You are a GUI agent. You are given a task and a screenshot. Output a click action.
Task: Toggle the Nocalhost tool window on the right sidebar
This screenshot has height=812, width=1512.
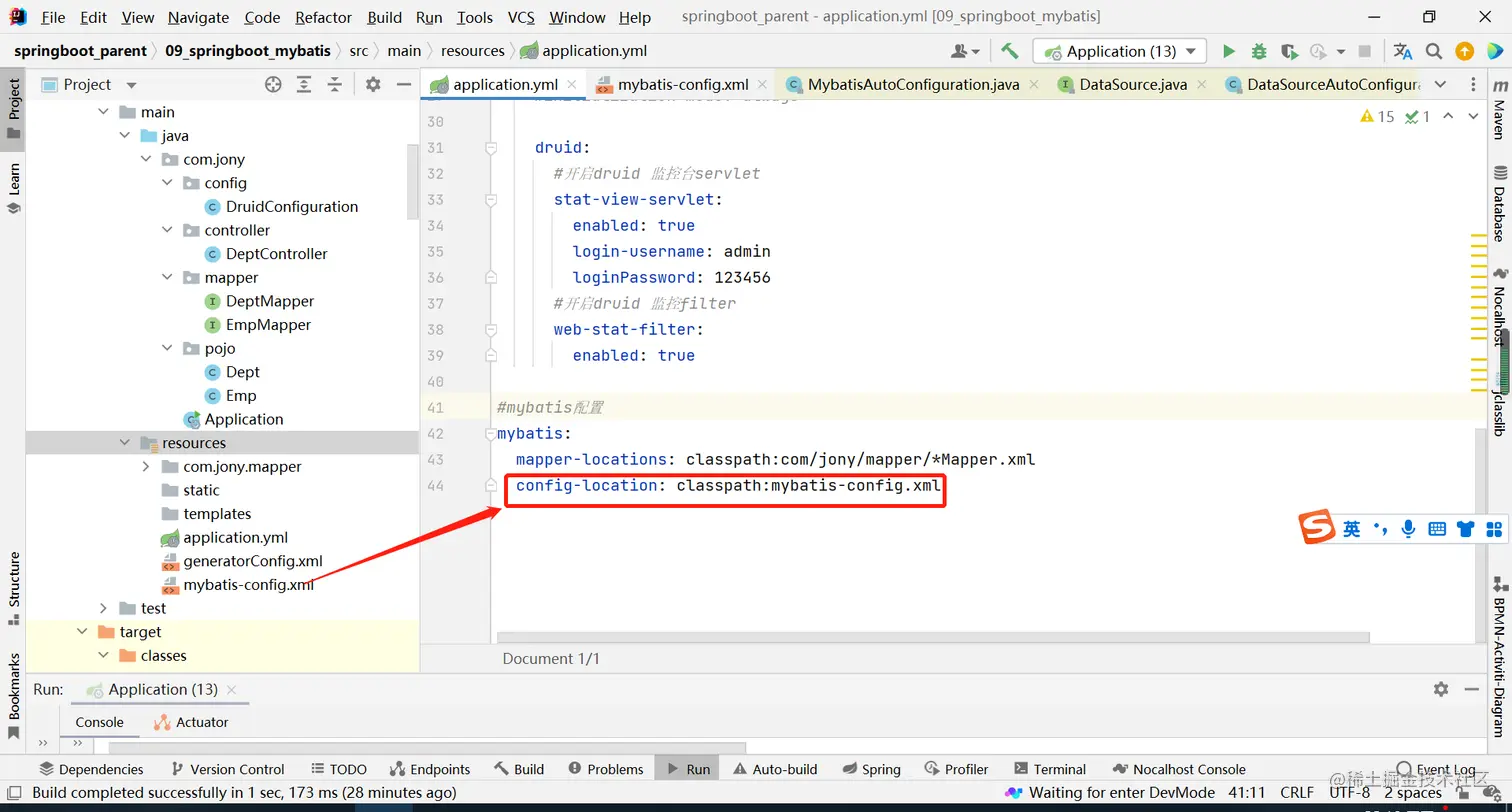point(1498,306)
